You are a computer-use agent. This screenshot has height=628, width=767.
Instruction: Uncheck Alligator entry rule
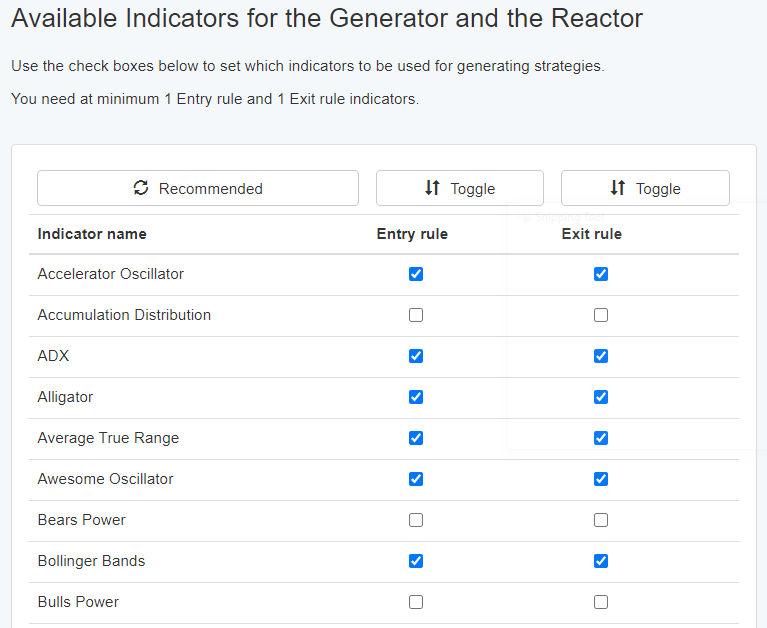(x=416, y=397)
